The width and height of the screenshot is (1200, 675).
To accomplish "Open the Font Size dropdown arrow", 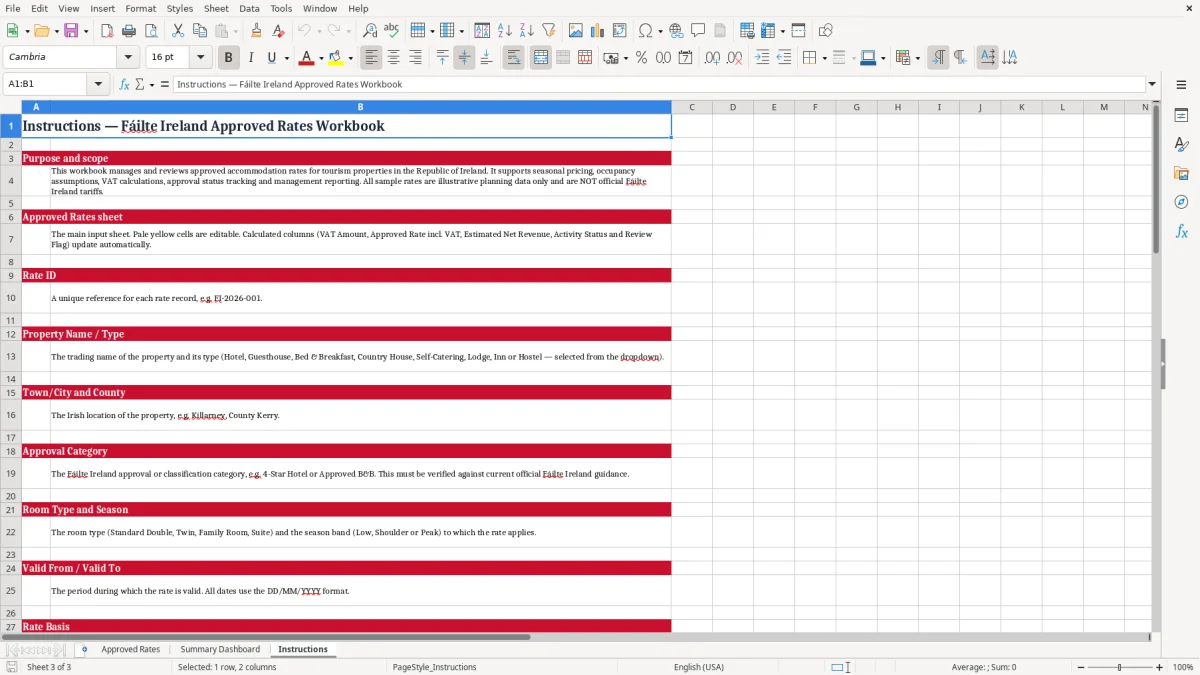I will coord(200,57).
